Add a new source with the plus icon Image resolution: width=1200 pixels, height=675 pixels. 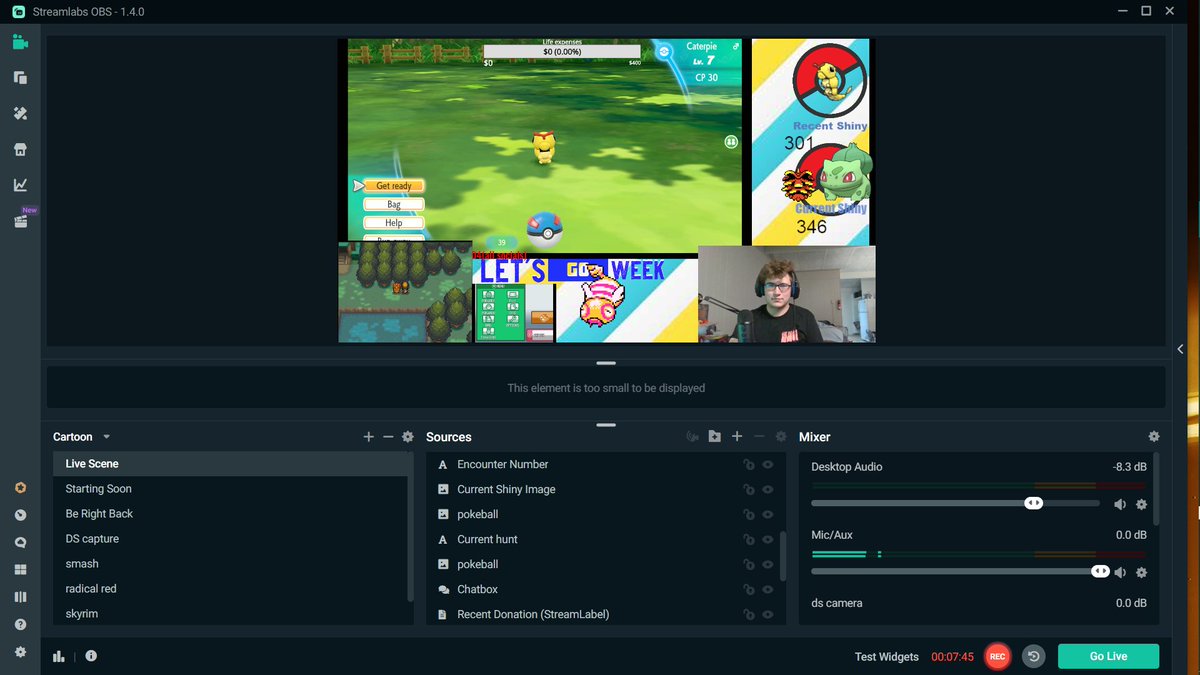pos(737,437)
